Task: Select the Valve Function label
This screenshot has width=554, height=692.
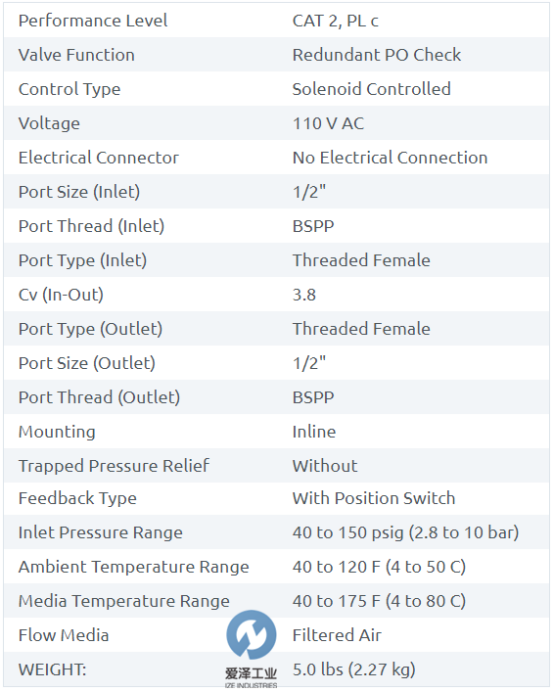Action: pos(76,55)
